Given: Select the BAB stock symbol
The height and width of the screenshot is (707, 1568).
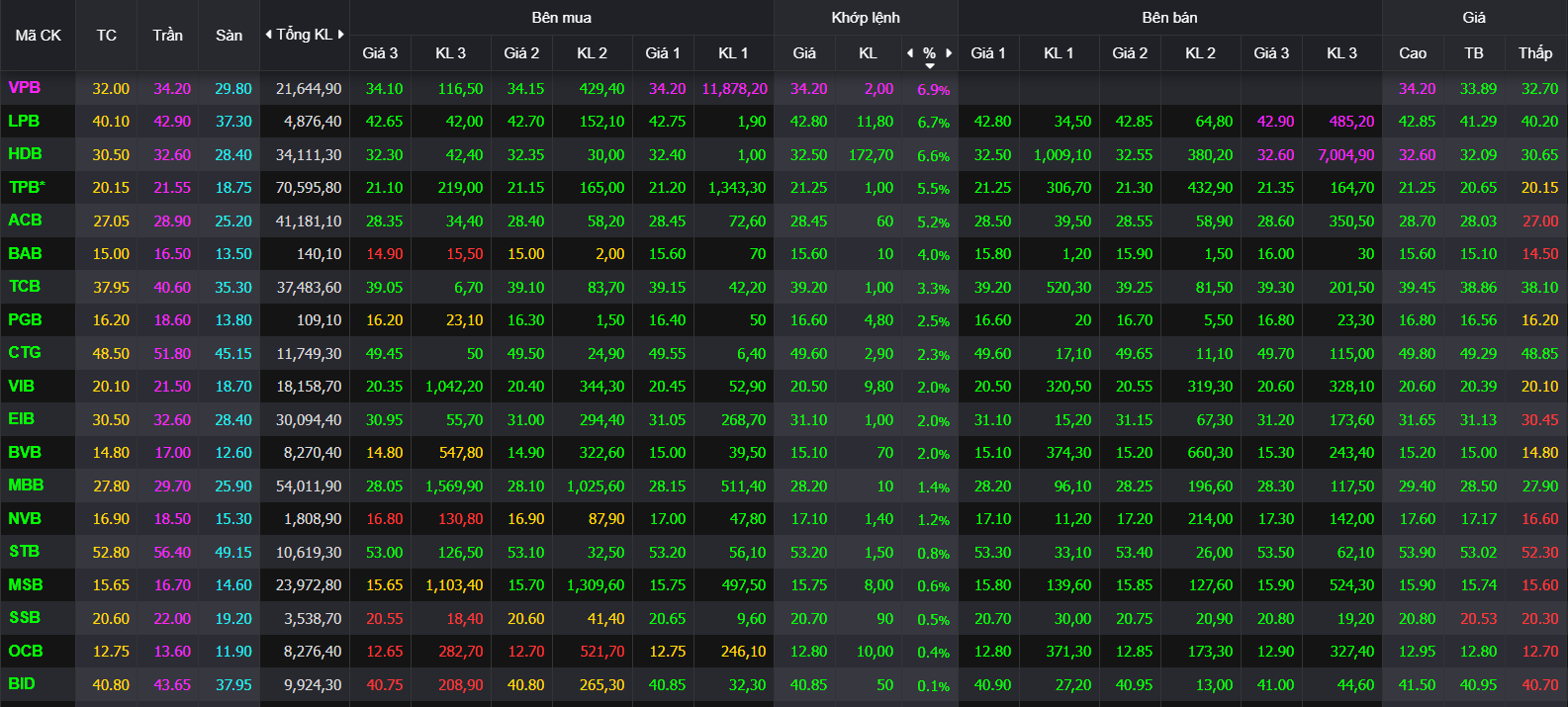Looking at the screenshot, I should tap(25, 253).
